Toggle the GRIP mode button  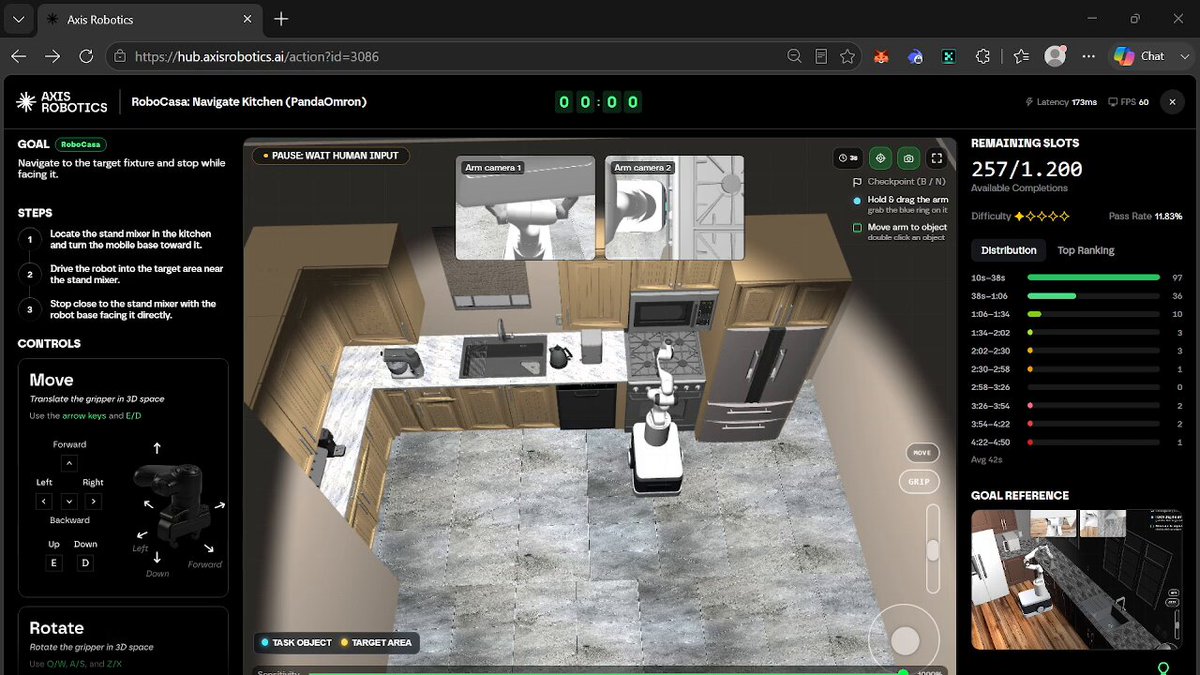pyautogui.click(x=919, y=481)
